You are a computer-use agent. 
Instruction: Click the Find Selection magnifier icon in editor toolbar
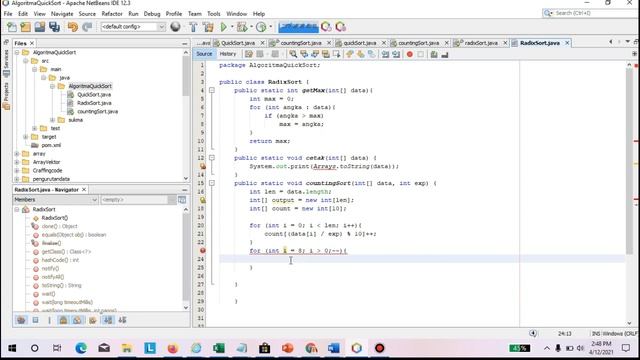point(293,54)
